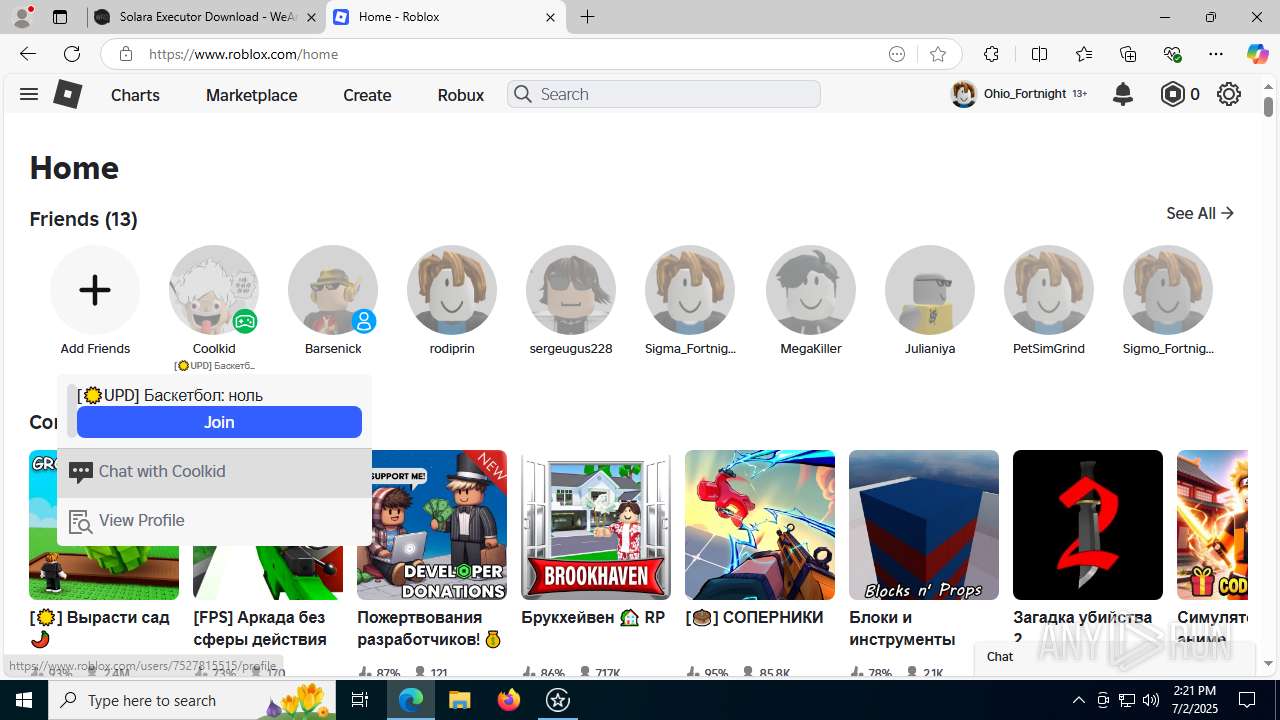The width and height of the screenshot is (1280, 720).
Task: Open the taskbar clock showing 2:21 PM
Action: [x=1194, y=700]
